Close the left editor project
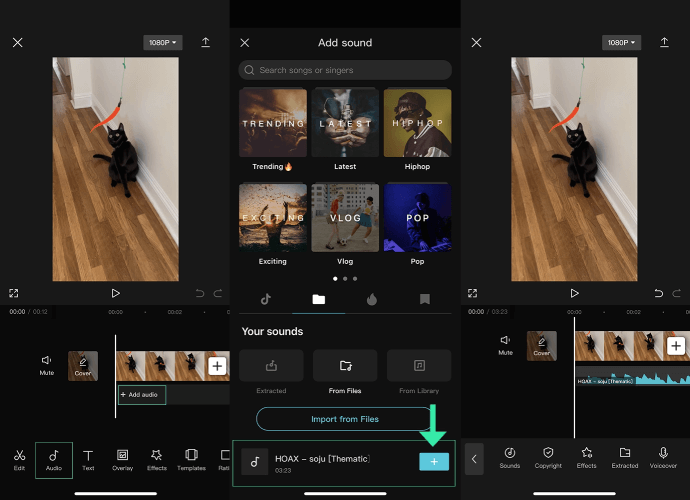This screenshot has width=690, height=500. [18, 42]
